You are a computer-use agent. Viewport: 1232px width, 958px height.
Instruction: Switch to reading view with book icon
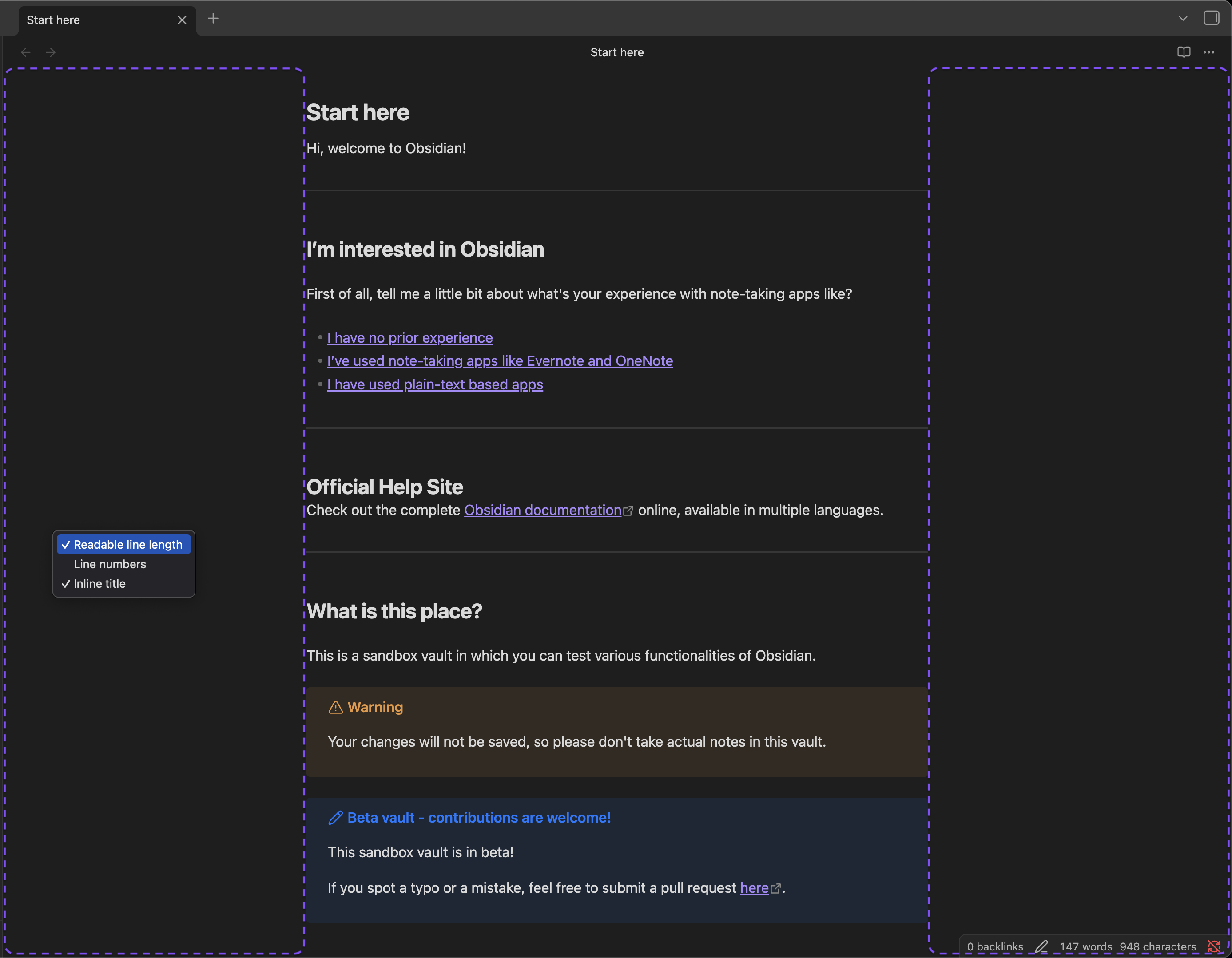pyautogui.click(x=1184, y=52)
